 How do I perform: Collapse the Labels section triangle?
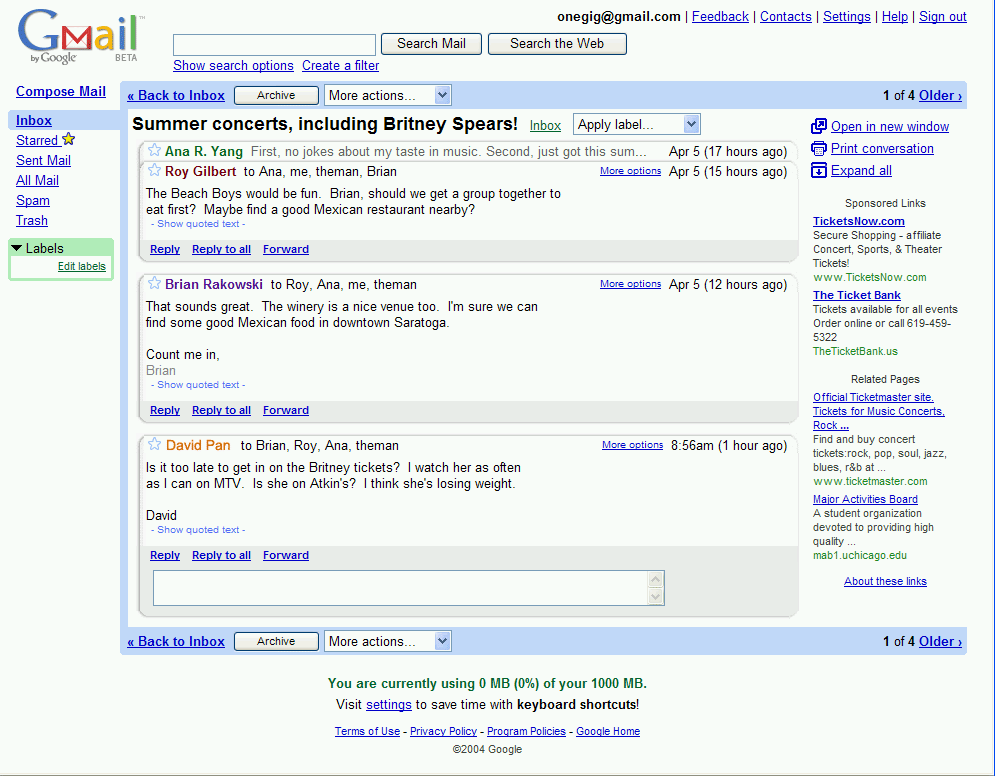click(x=17, y=248)
